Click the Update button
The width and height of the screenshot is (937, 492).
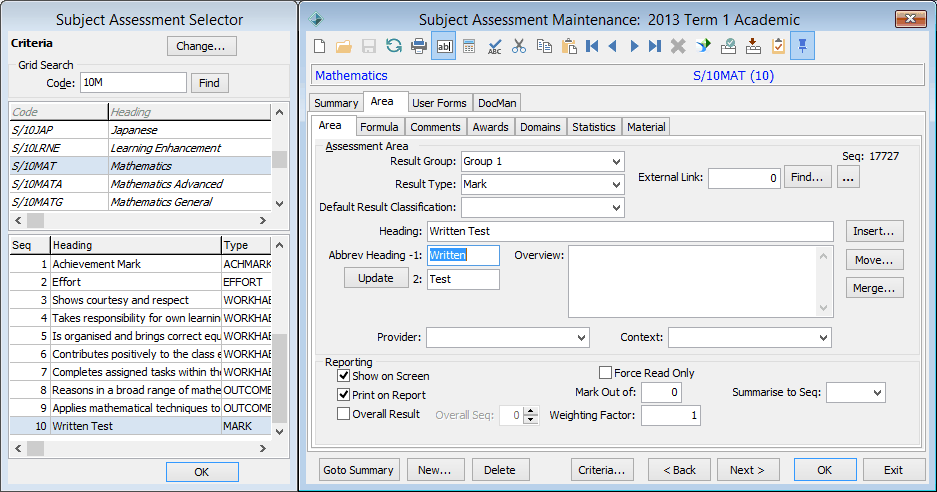[376, 278]
